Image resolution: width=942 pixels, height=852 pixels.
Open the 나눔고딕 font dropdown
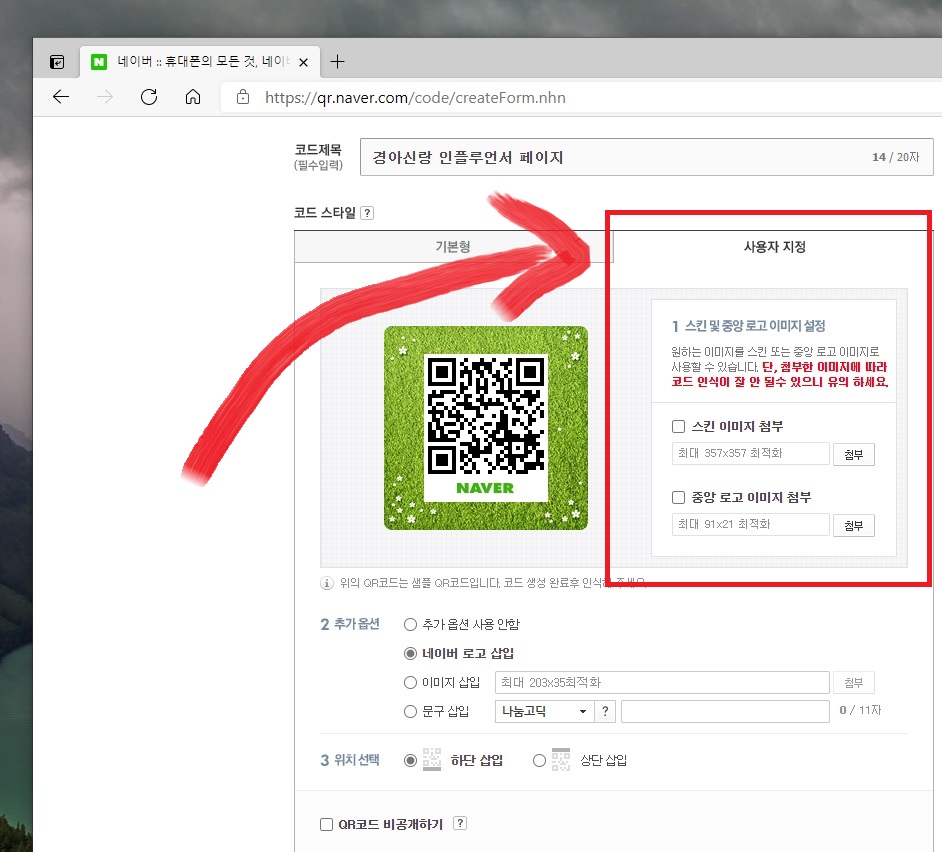[x=544, y=711]
